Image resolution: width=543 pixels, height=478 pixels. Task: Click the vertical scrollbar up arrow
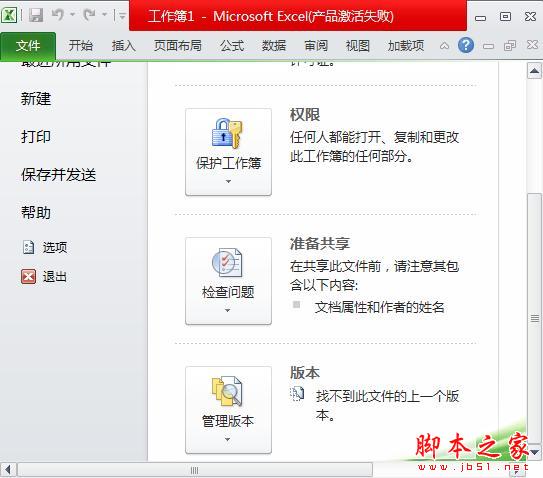534,71
